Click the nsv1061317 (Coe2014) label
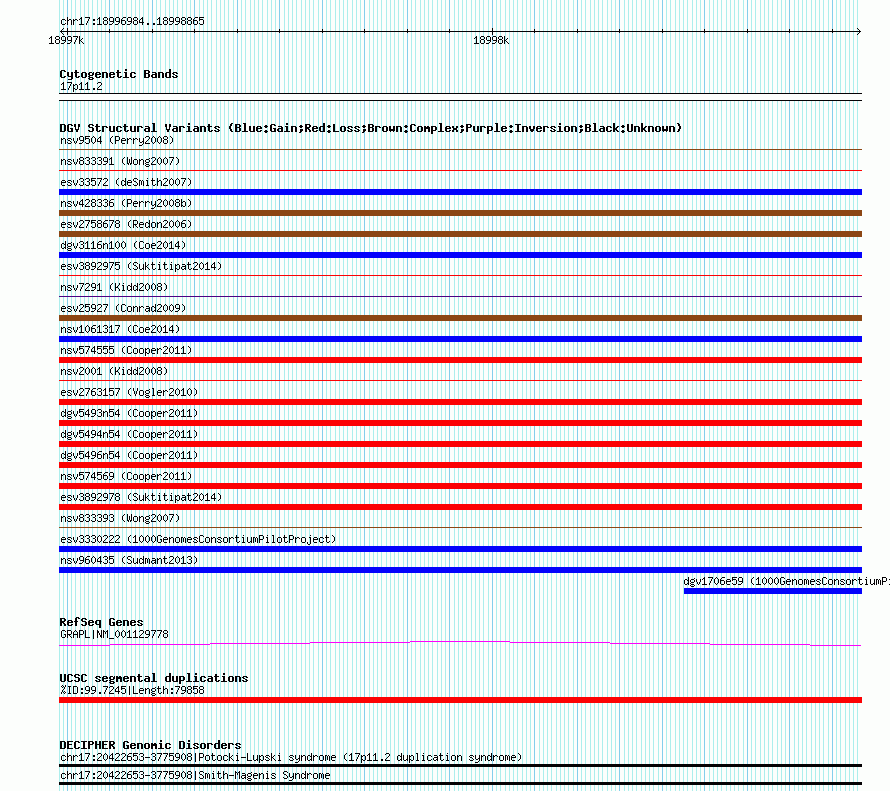The height and width of the screenshot is (791, 890). [120, 329]
